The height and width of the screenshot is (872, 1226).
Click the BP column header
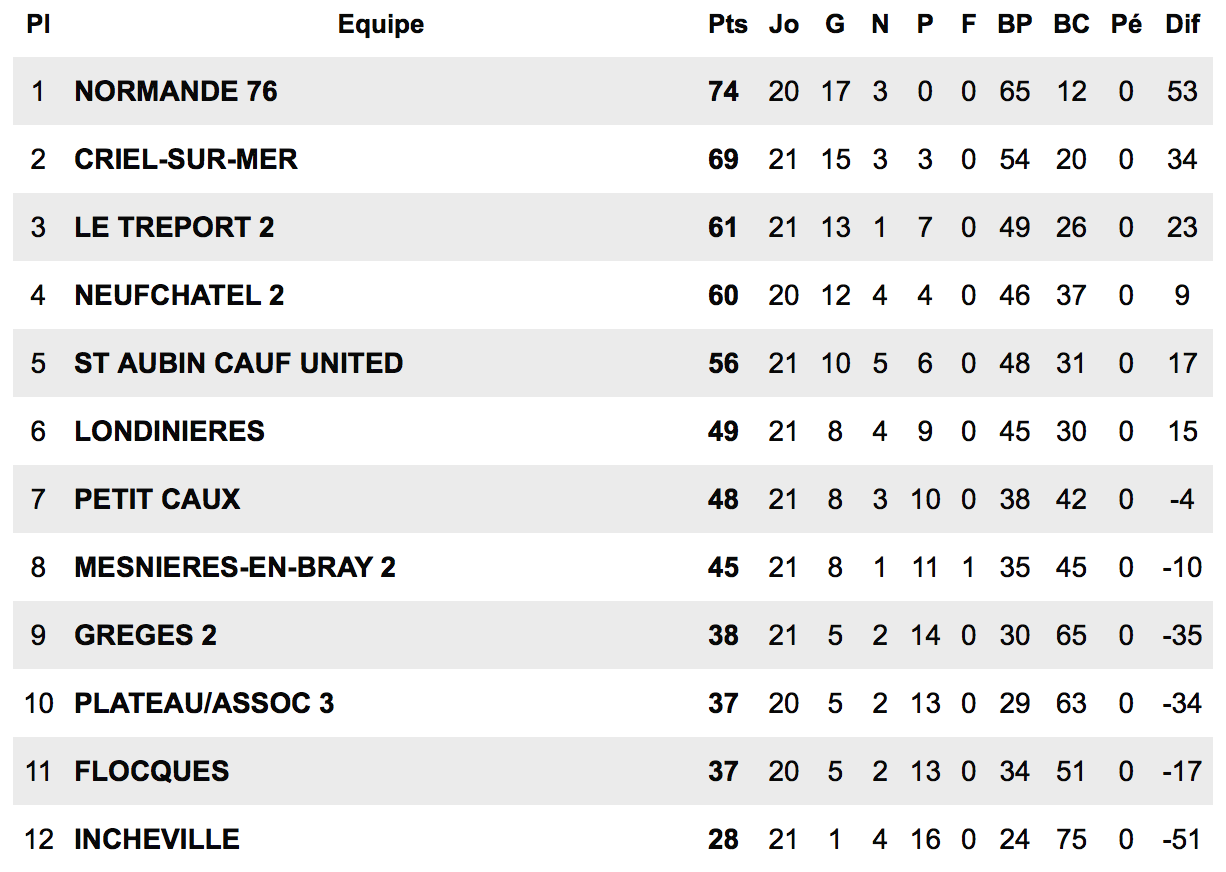(1014, 25)
